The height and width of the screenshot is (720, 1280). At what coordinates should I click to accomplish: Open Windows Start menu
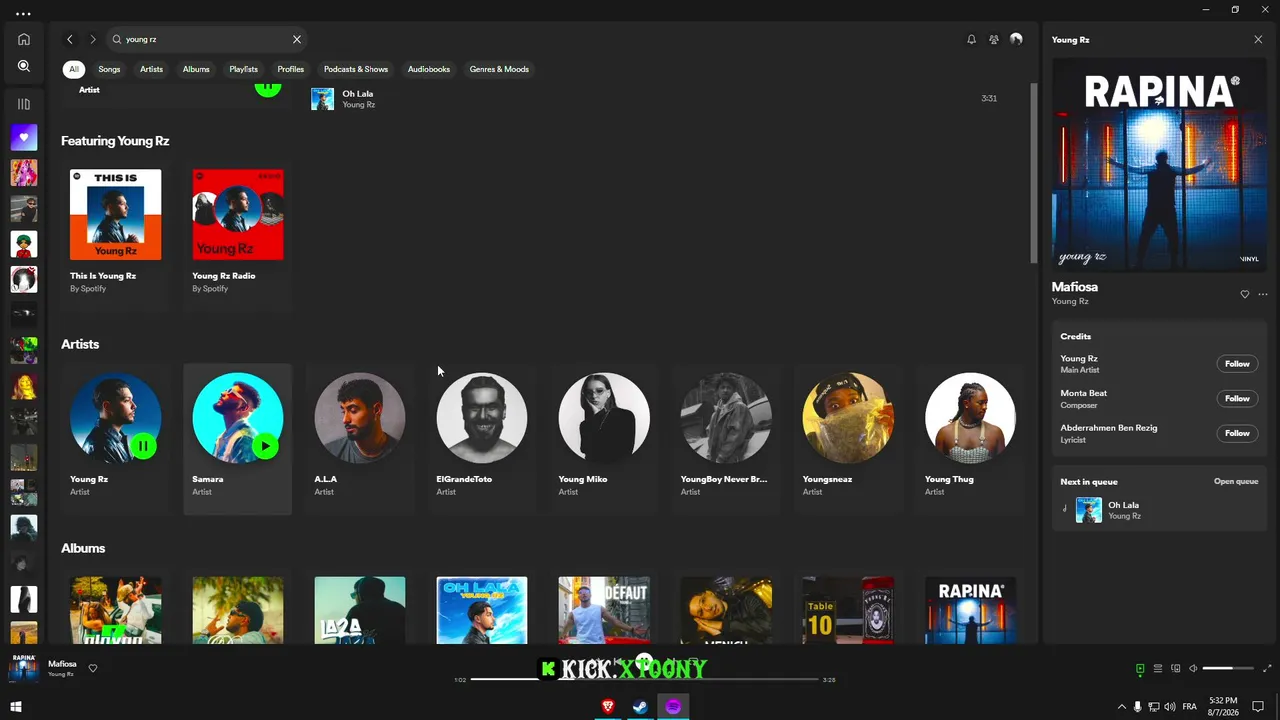click(x=15, y=707)
